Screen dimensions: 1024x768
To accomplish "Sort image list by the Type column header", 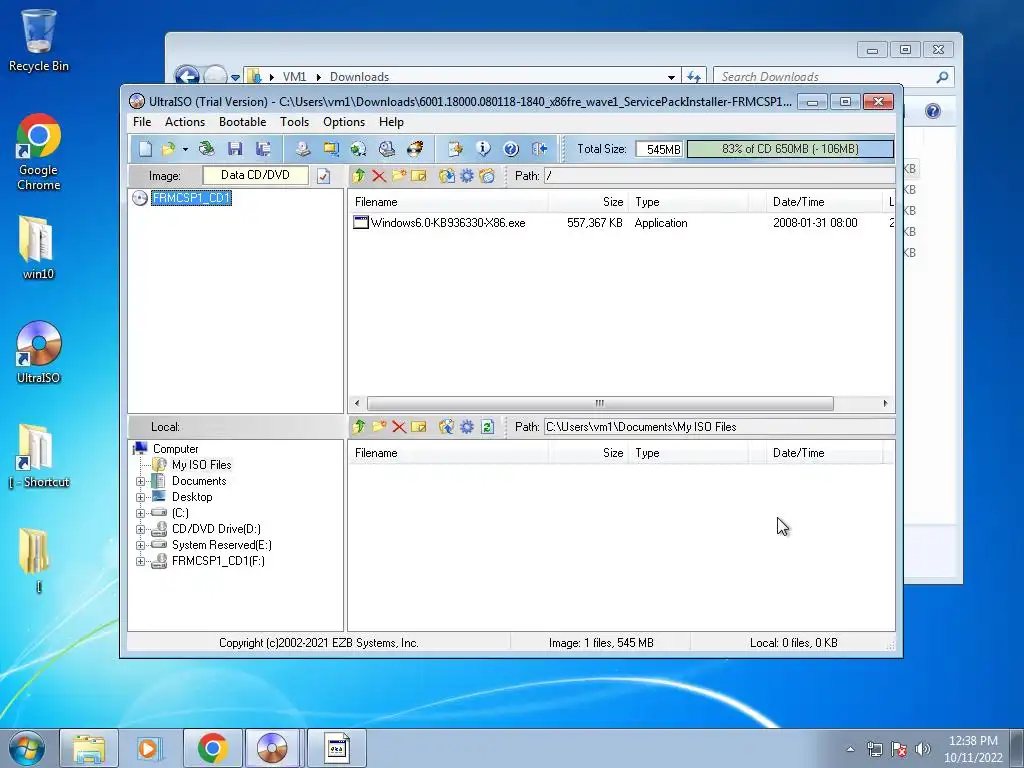I will click(x=688, y=202).
